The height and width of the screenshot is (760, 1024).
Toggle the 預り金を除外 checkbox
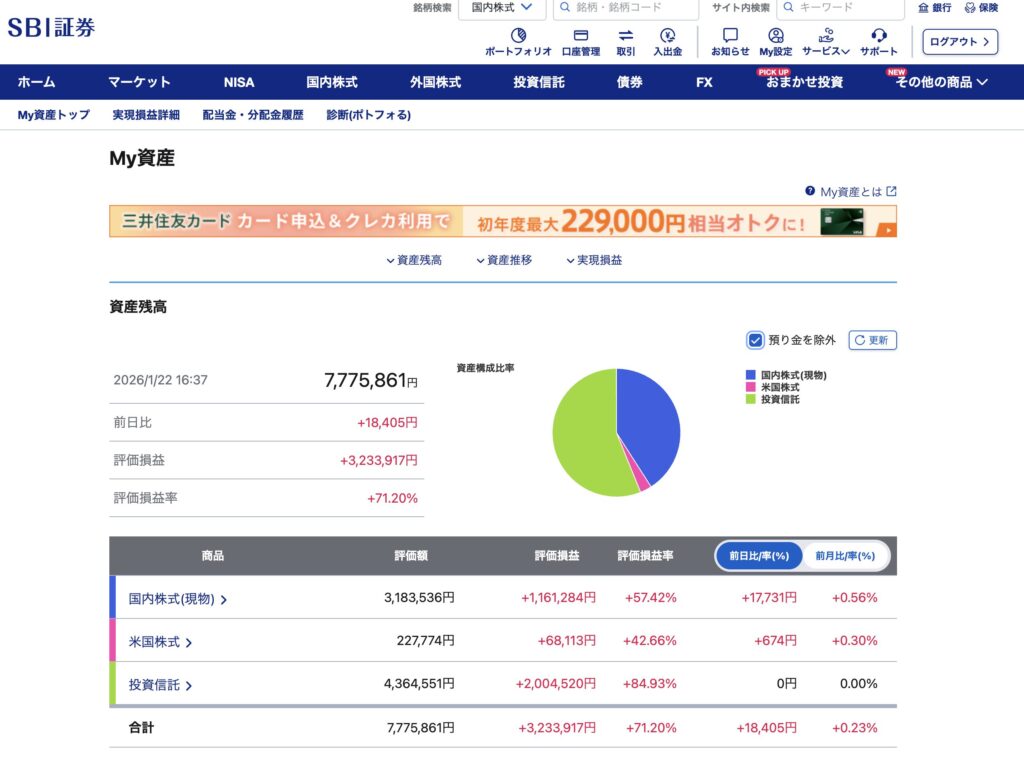point(756,340)
